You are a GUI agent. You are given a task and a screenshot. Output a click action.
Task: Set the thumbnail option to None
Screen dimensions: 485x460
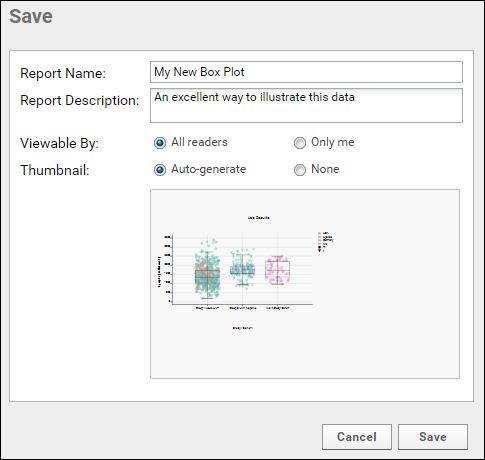[x=300, y=170]
